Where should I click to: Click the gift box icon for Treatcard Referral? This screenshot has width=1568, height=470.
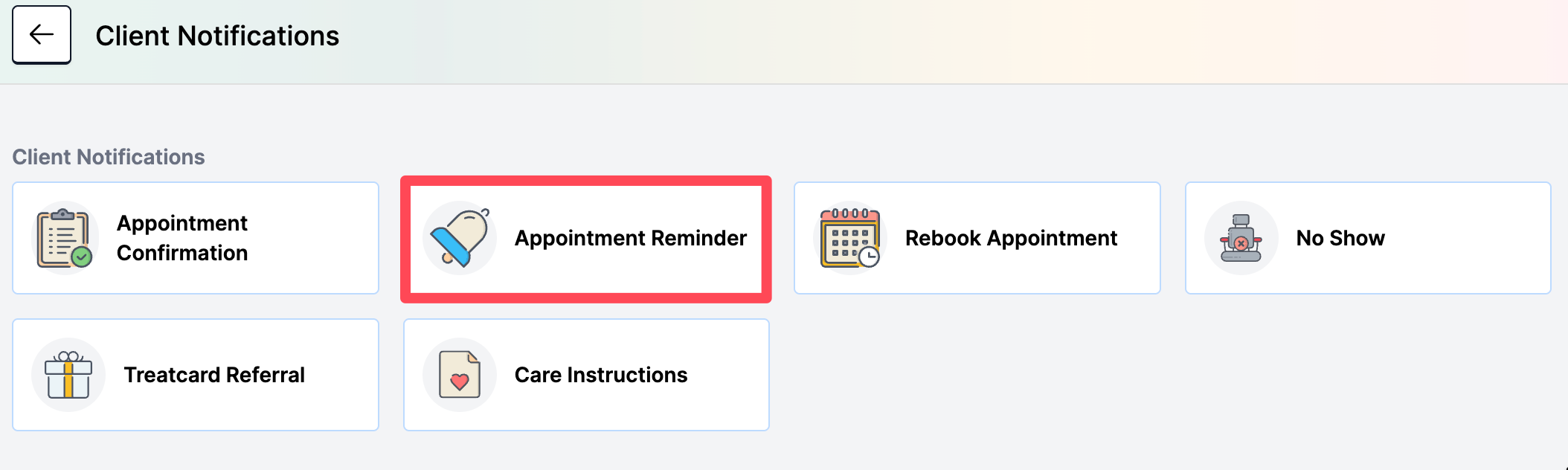[x=68, y=375]
